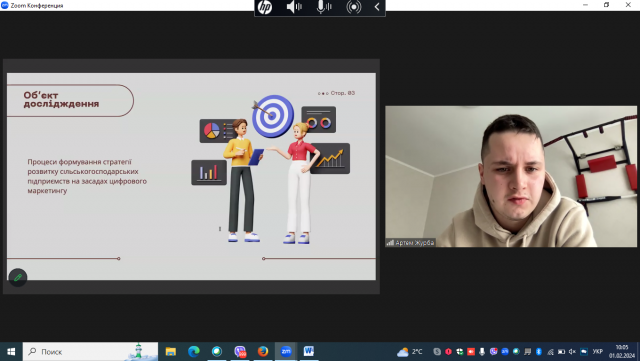
Task: Open the Windows Start menu
Action: pyautogui.click(x=11, y=352)
